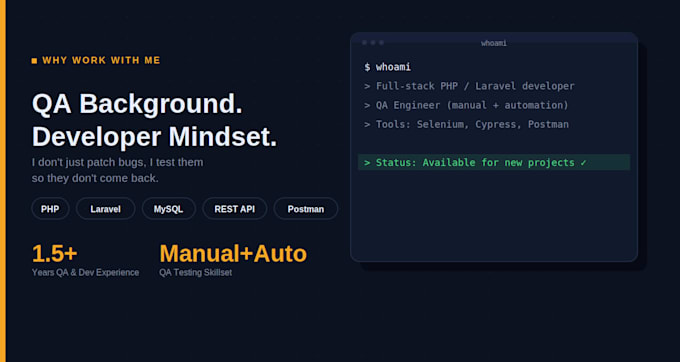Viewport: 680px width, 362px height.
Task: Click the "Developer Mindset." heading line
Action: click(x=154, y=137)
